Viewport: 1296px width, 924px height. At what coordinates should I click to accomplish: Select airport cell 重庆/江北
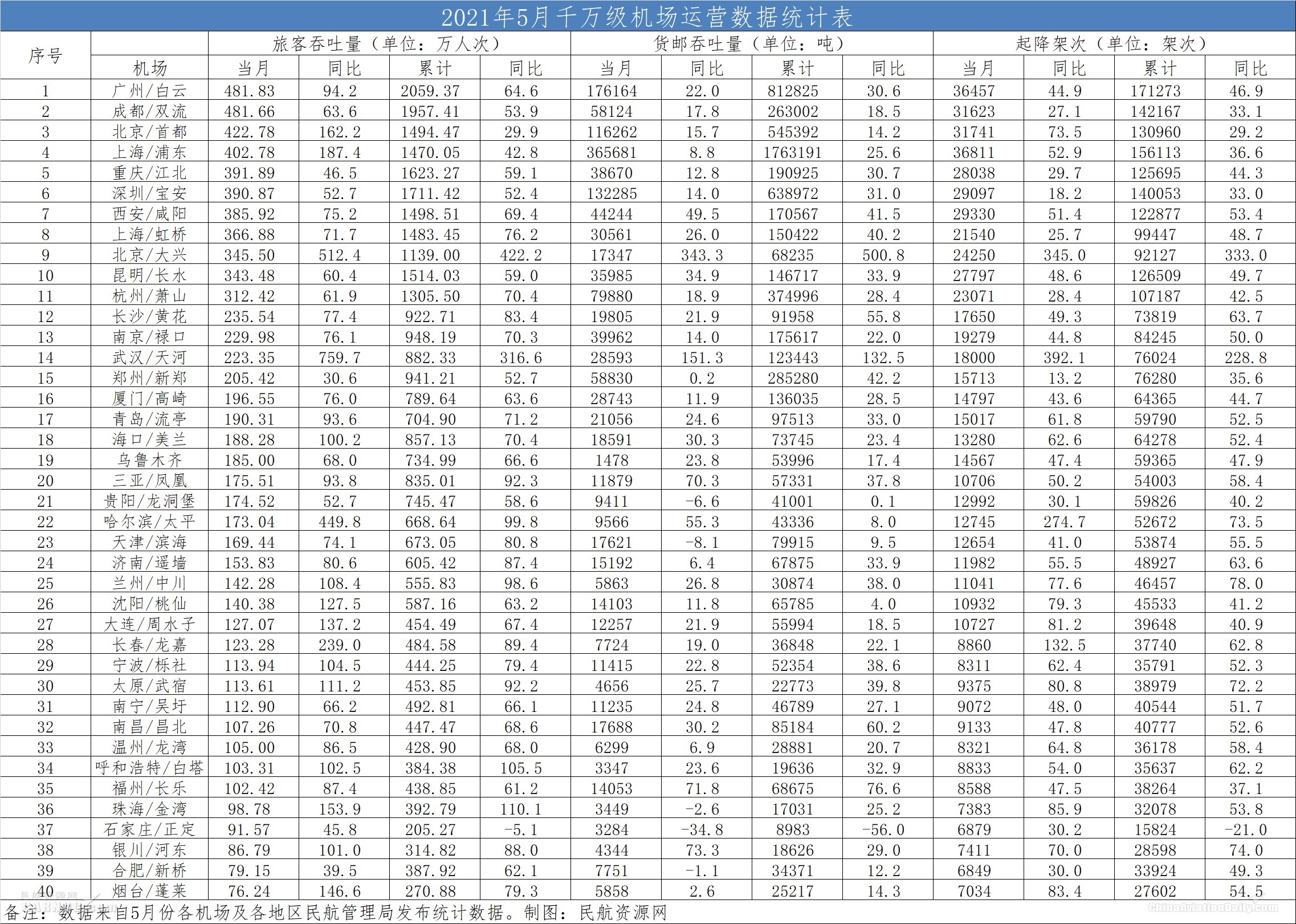coord(150,173)
